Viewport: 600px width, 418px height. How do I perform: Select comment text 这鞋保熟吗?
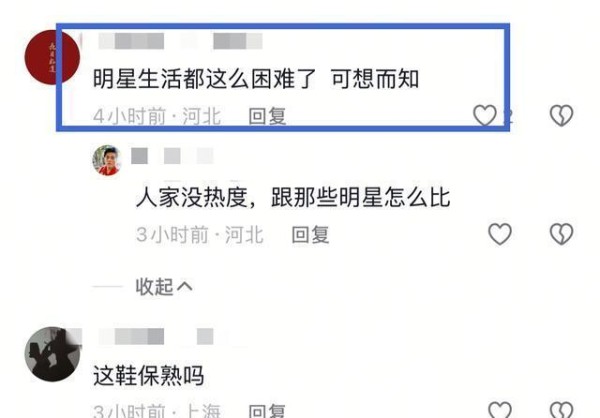(149, 376)
